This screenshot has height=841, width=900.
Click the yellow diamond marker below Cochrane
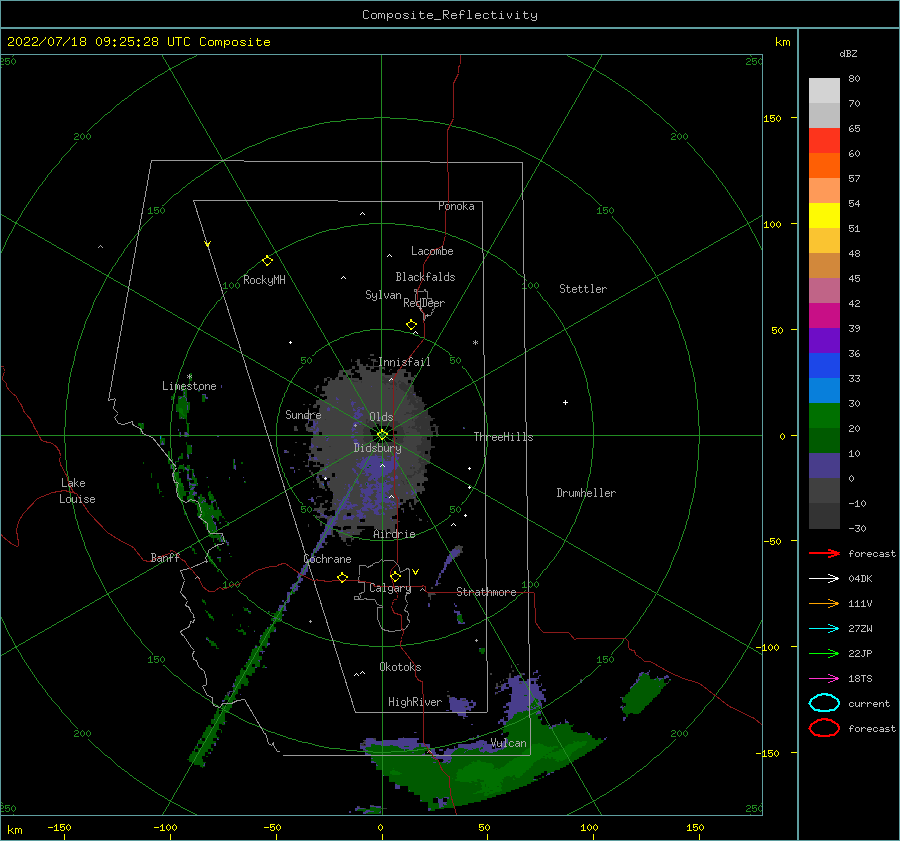click(342, 577)
